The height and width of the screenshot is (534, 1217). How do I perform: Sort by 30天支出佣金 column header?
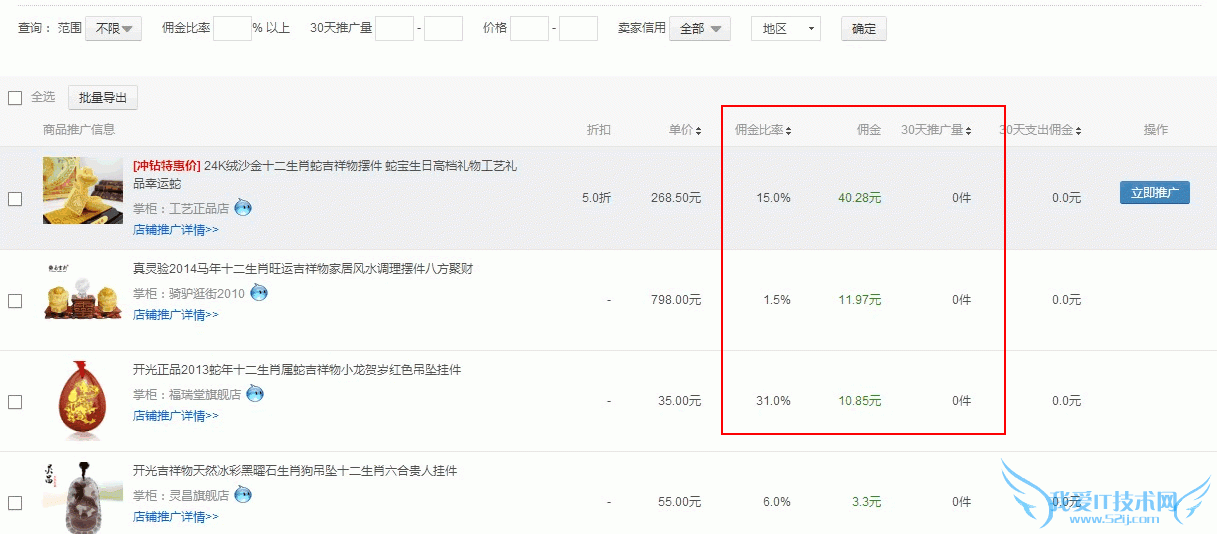[x=1040, y=130]
